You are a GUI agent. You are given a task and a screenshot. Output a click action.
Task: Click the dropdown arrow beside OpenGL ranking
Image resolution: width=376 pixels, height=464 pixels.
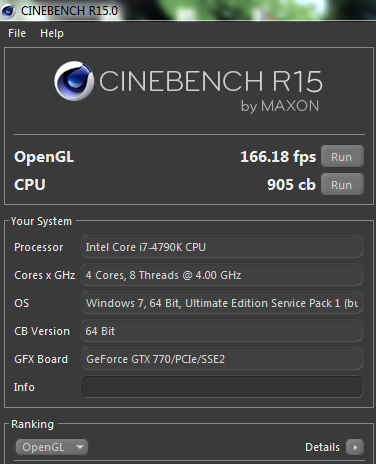click(x=80, y=447)
